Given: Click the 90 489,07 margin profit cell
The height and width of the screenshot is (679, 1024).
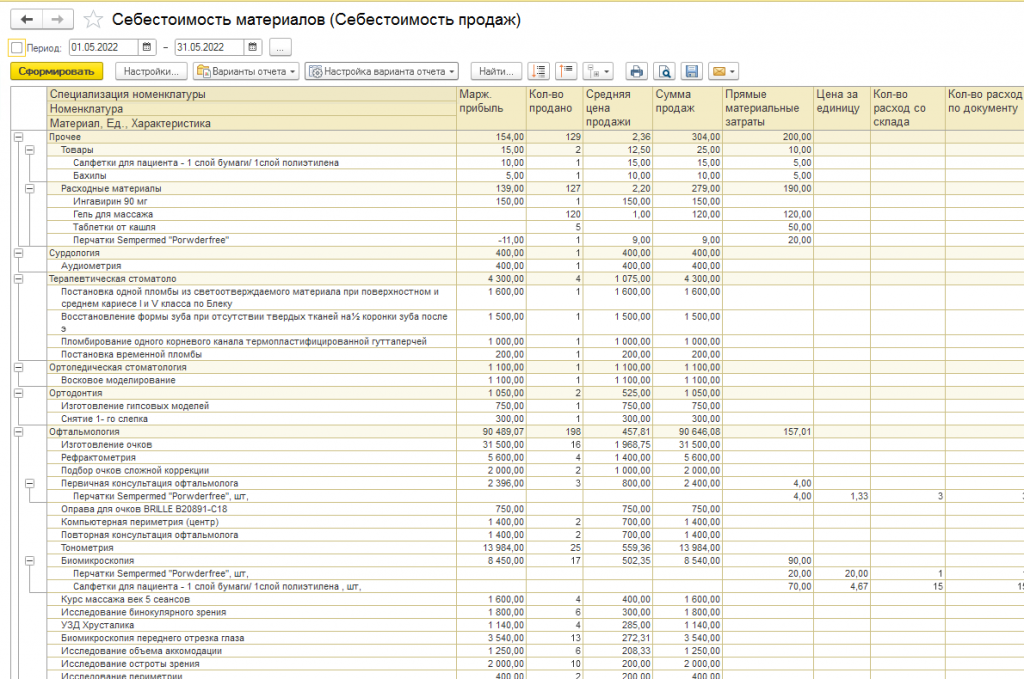Looking at the screenshot, I should click(491, 432).
